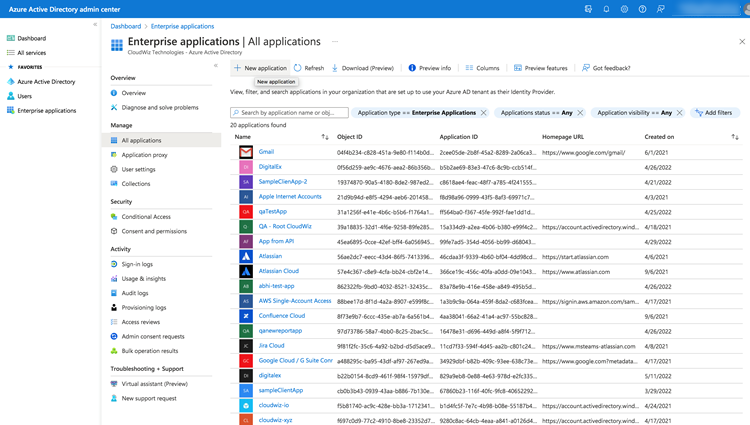750x425 pixels.
Task: Click the New application button
Action: point(260,68)
